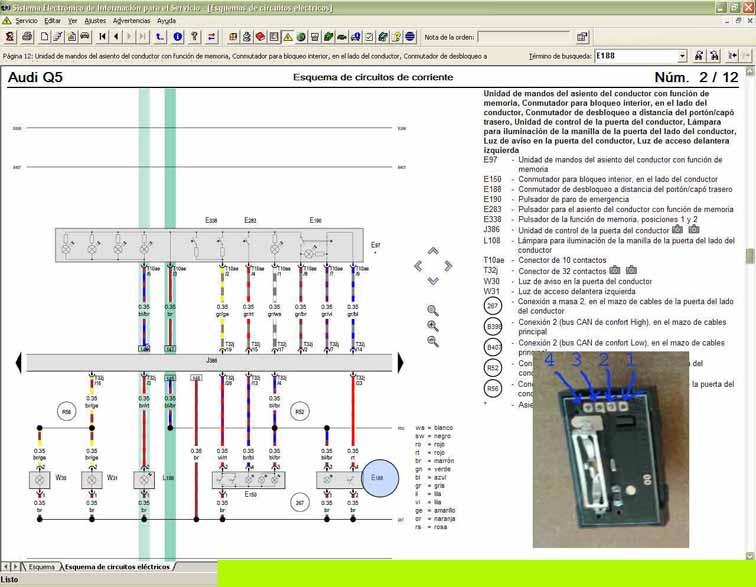This screenshot has width=756, height=587.
Task: Click tab-scroll left arrow at bottom
Action: tap(6, 567)
